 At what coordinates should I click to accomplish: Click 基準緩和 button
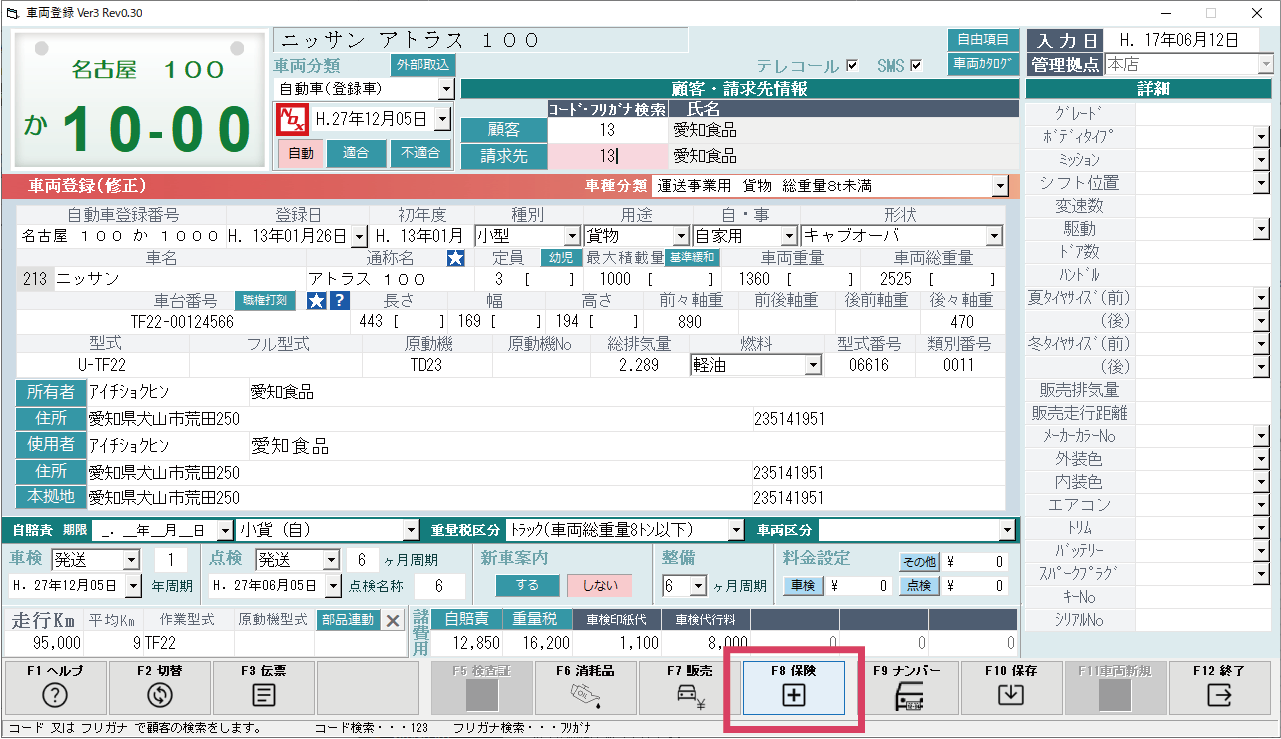click(692, 258)
